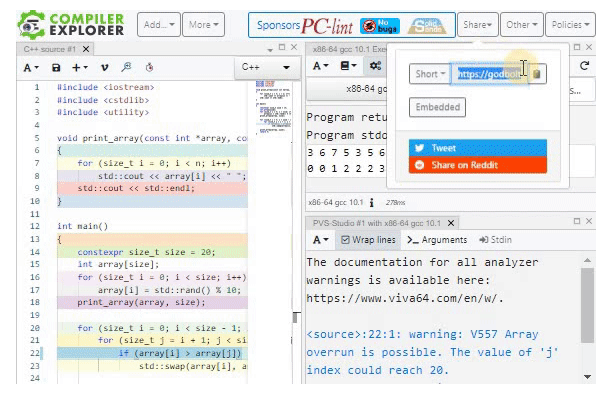
Task: Maximize the source editor pane
Action: pos(282,47)
